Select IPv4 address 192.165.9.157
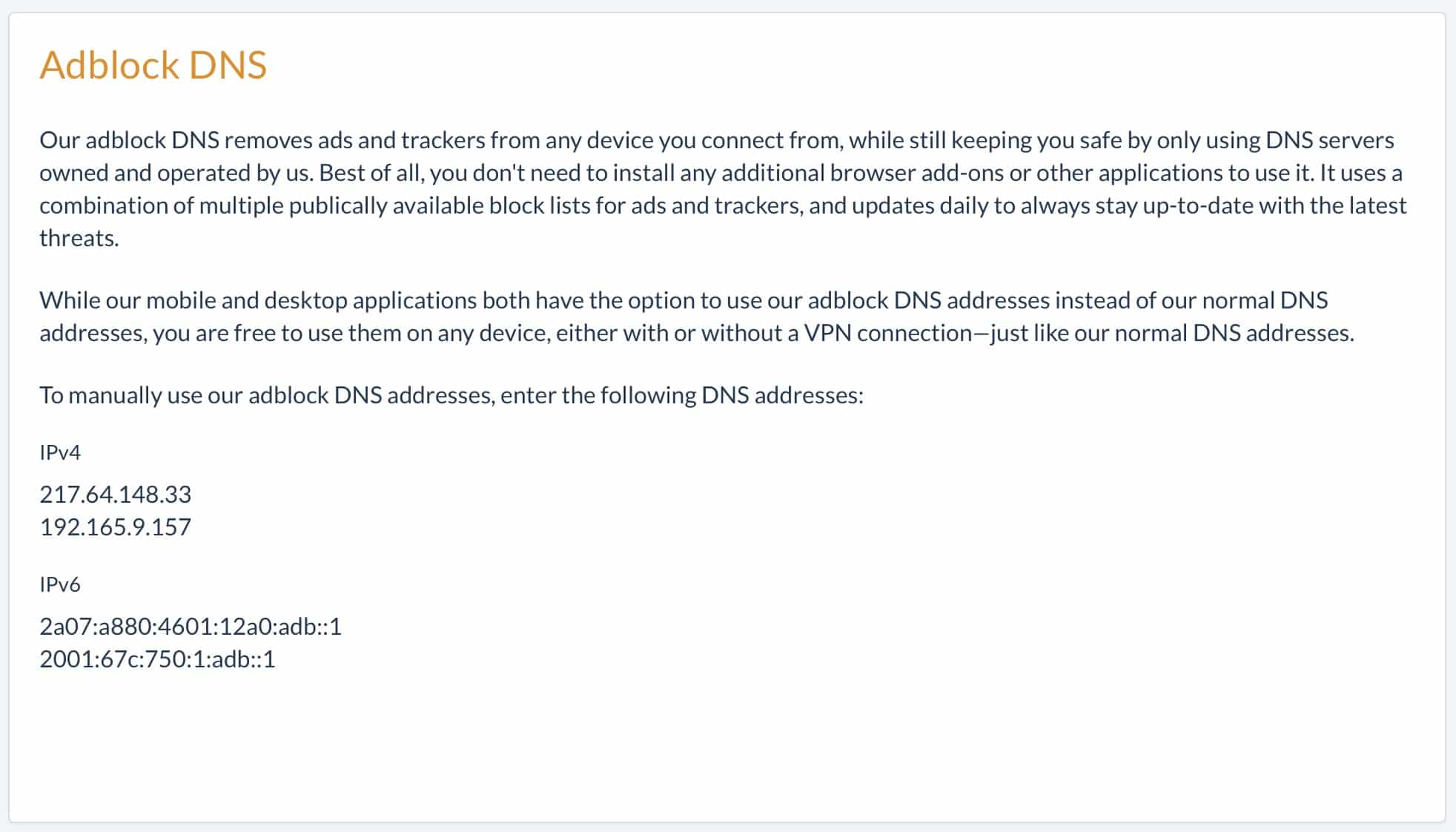Image resolution: width=1456 pixels, height=832 pixels. (x=116, y=526)
